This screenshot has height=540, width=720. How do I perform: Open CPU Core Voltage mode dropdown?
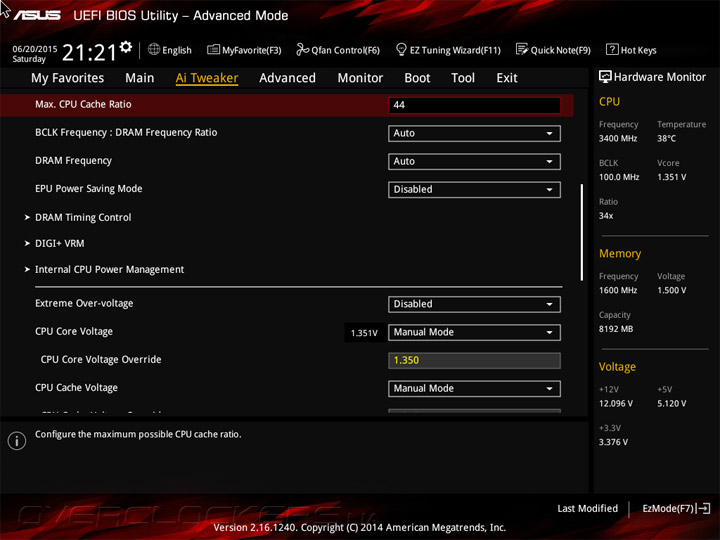[x=474, y=332]
